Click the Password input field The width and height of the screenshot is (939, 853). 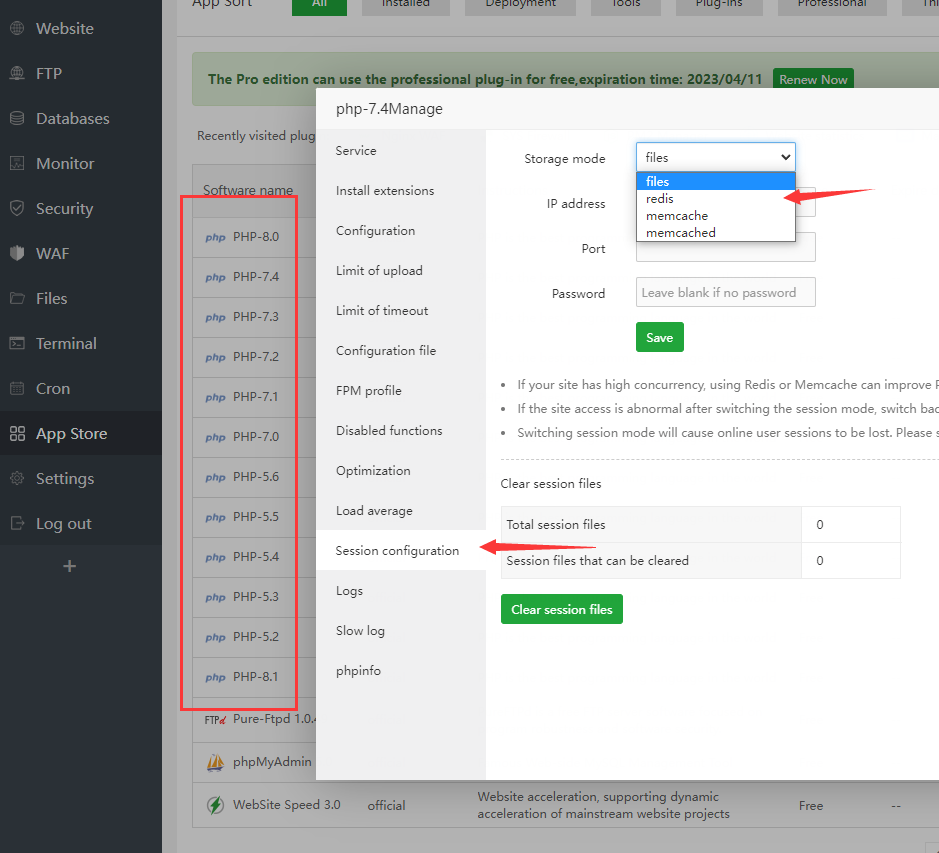725,293
